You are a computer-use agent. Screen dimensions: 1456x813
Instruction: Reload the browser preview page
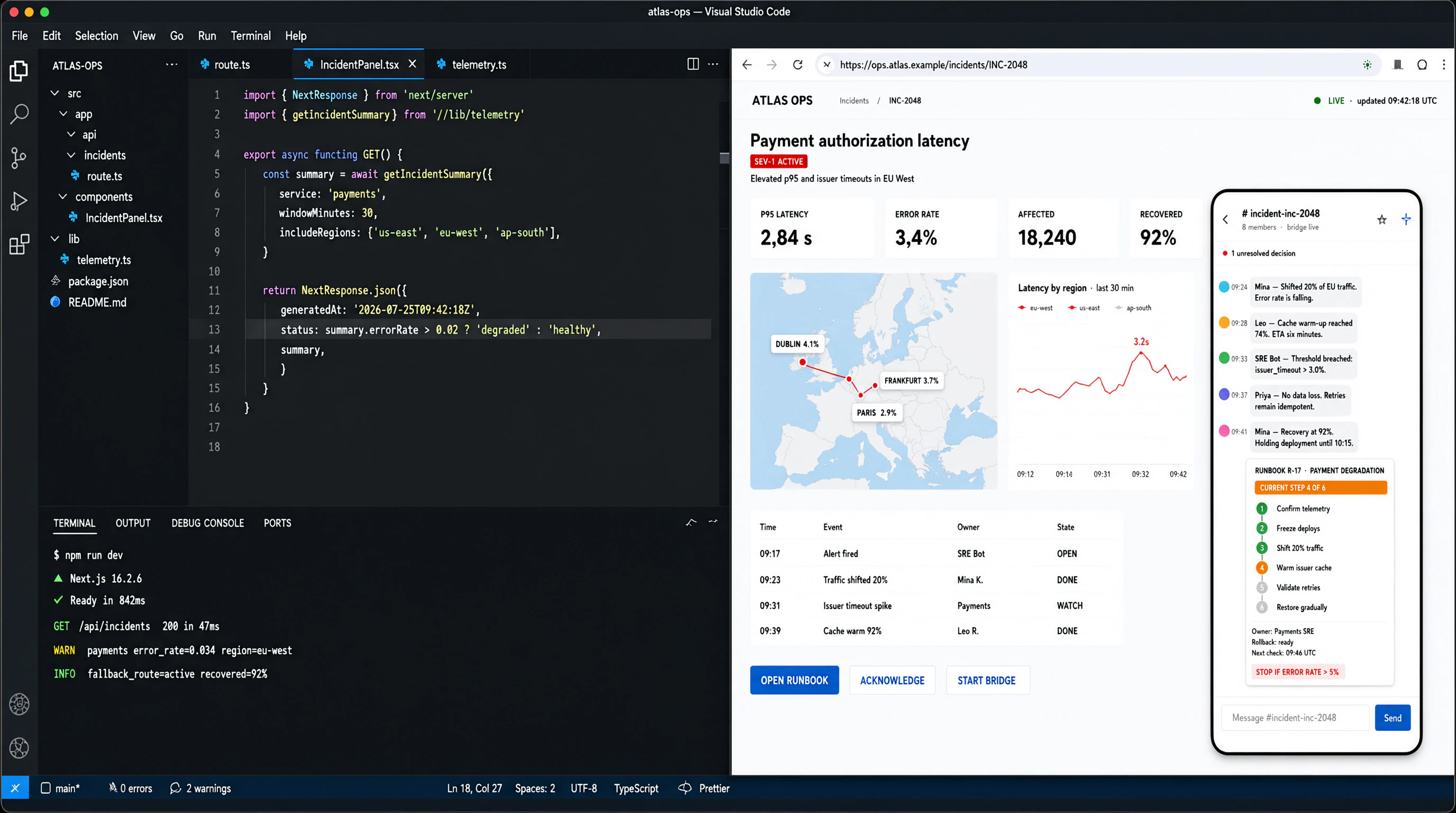[797, 65]
